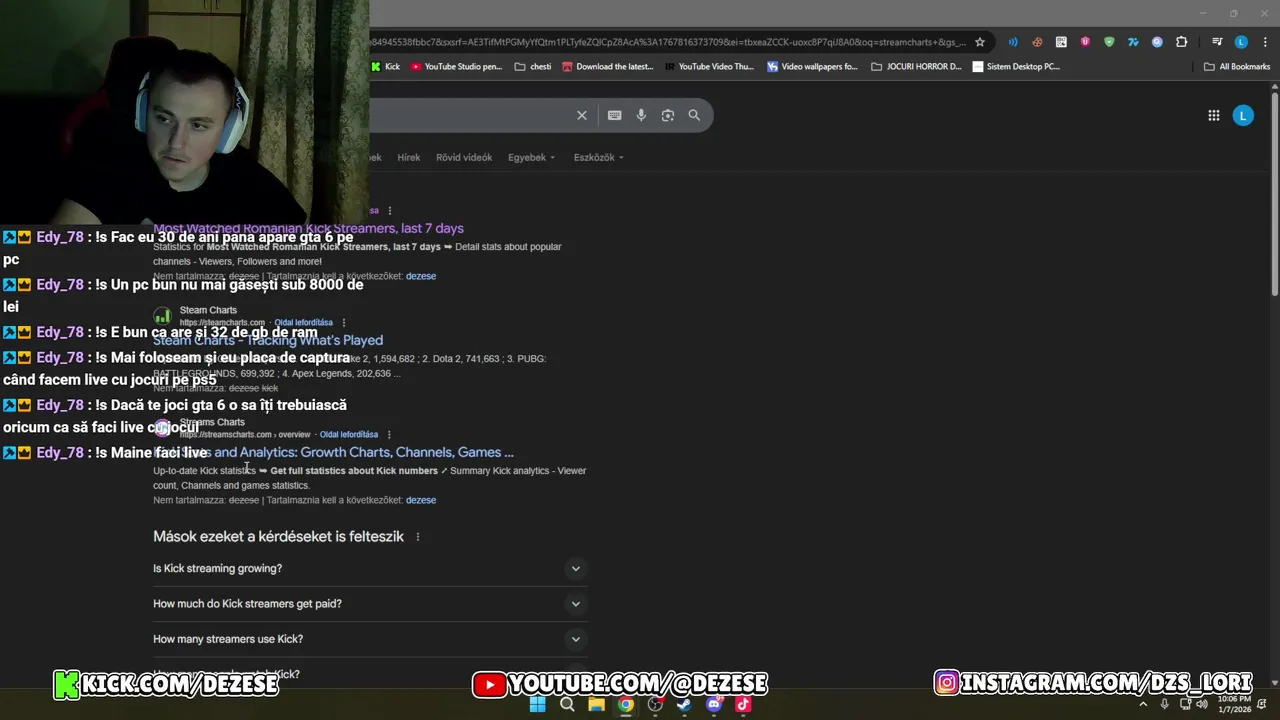Open three-dot options for Streams Charts result

pyautogui.click(x=389, y=434)
